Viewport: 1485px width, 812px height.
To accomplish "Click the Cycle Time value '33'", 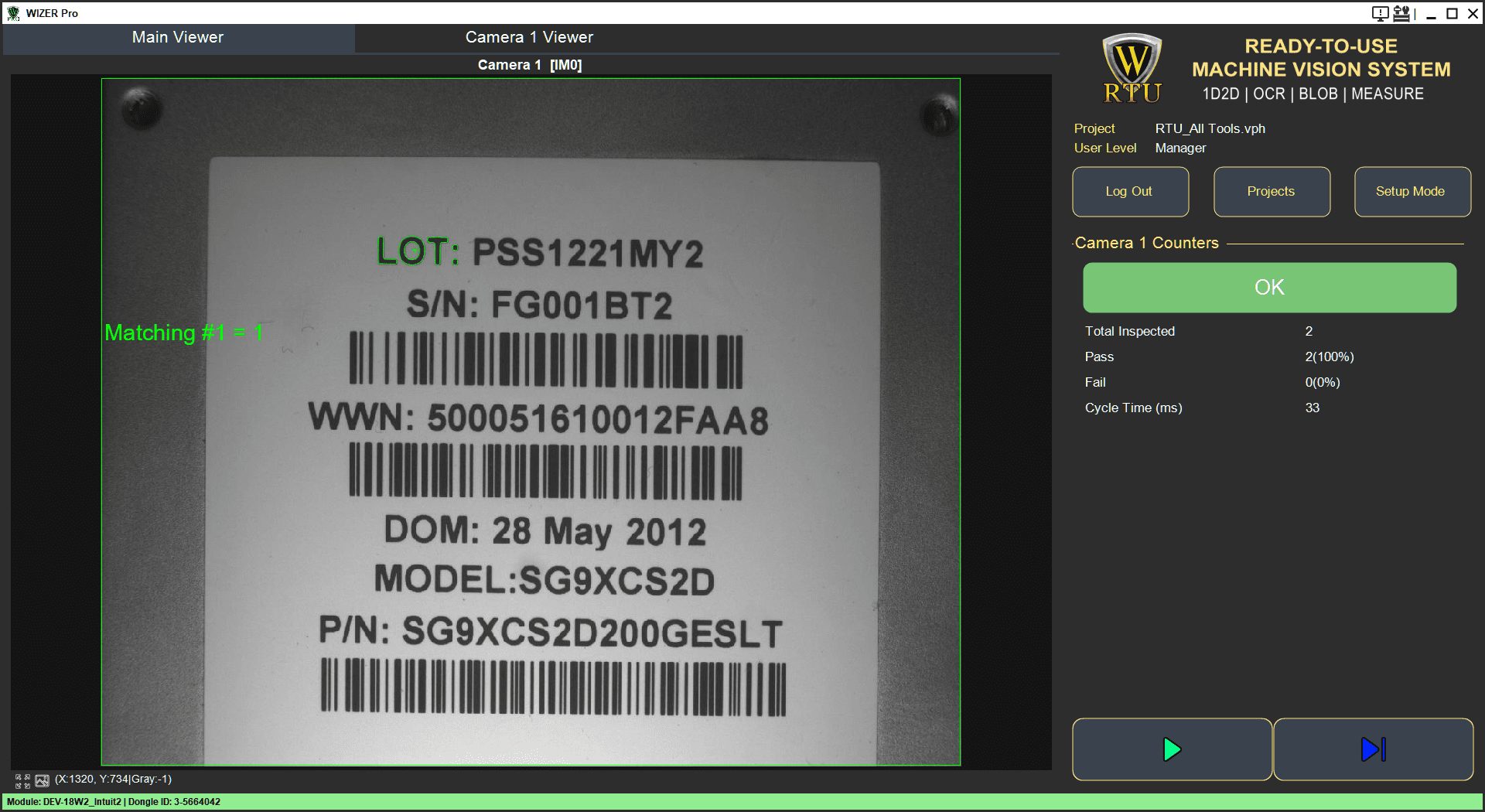I will [1313, 408].
